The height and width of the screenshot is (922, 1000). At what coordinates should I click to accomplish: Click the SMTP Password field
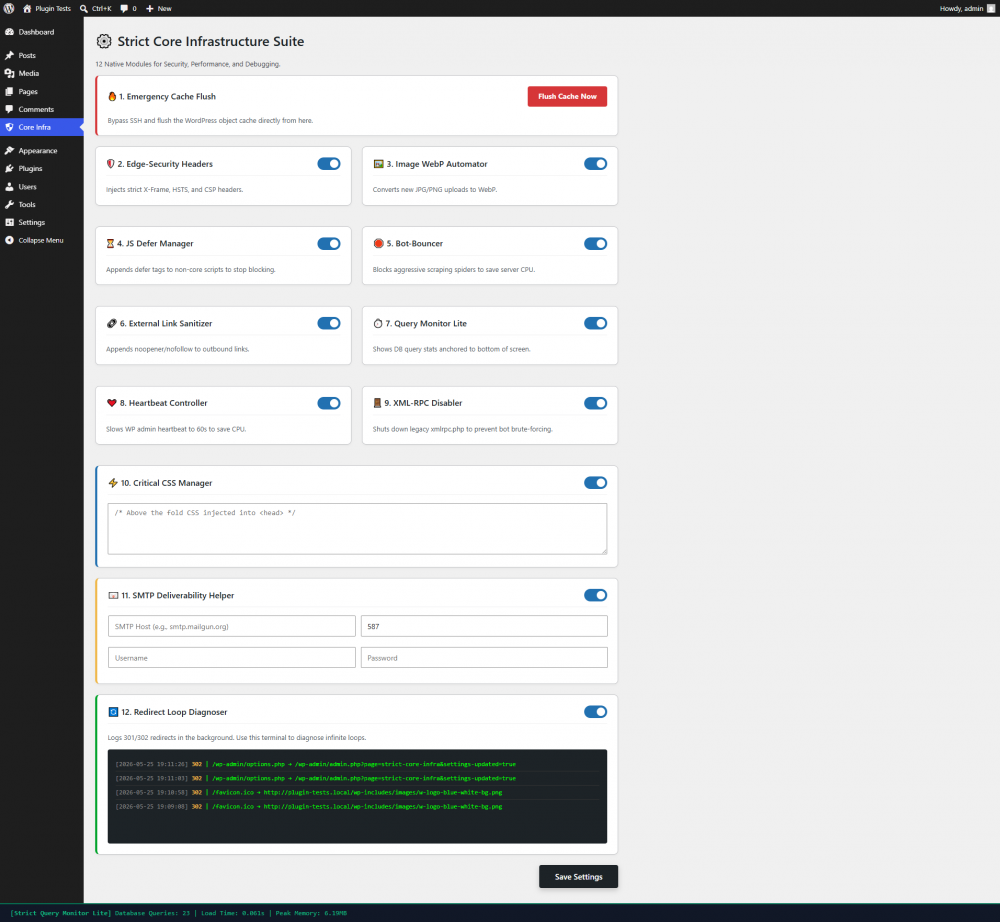tap(484, 657)
